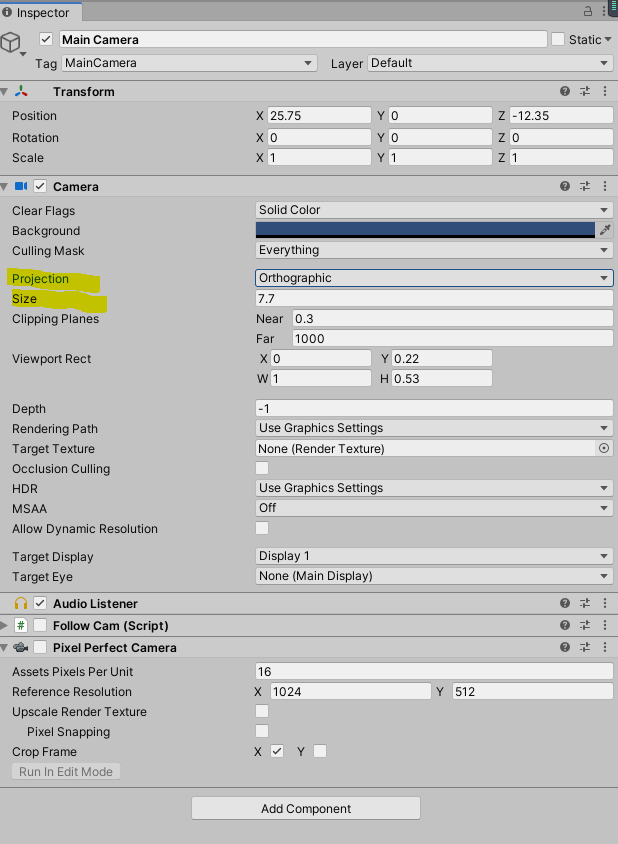Viewport: 618px width, 844px height.
Task: Open Follow Cam three-dot menu
Action: coord(605,625)
